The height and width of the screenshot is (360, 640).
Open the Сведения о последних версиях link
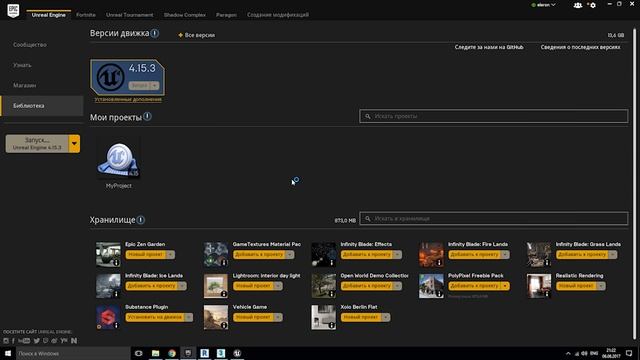(x=580, y=47)
